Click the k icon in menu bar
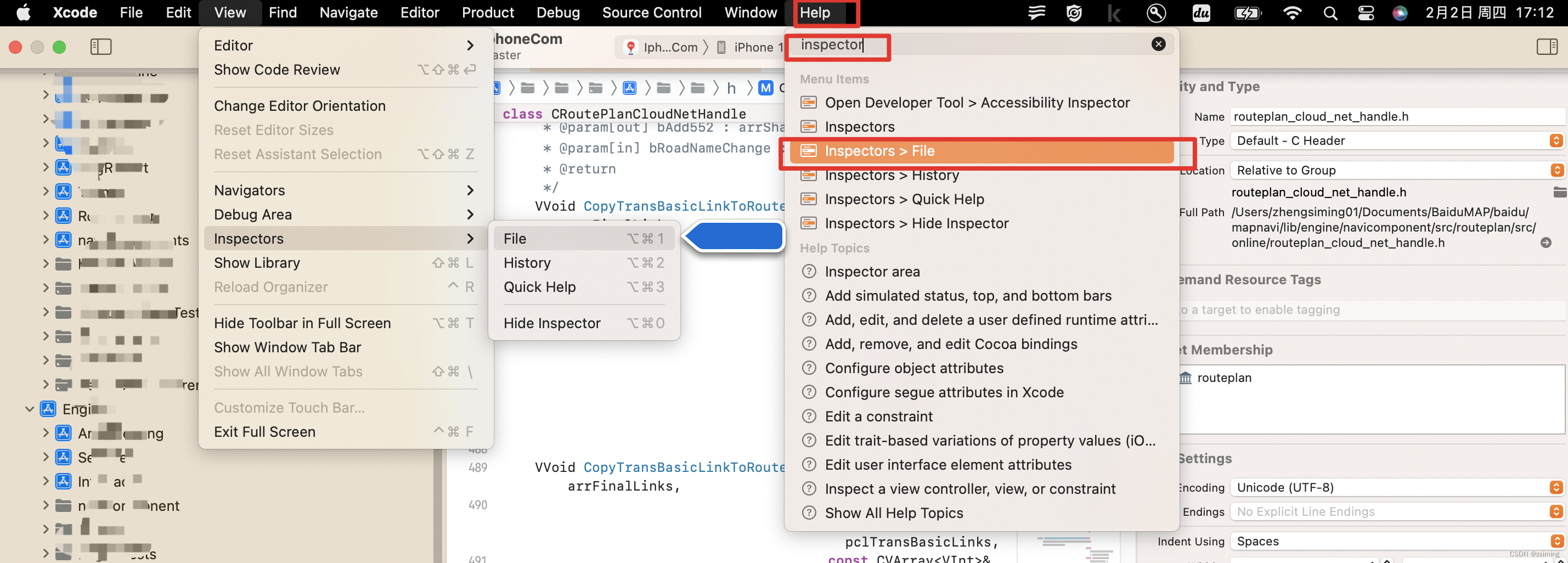Image resolution: width=1568 pixels, height=563 pixels. pos(1113,13)
